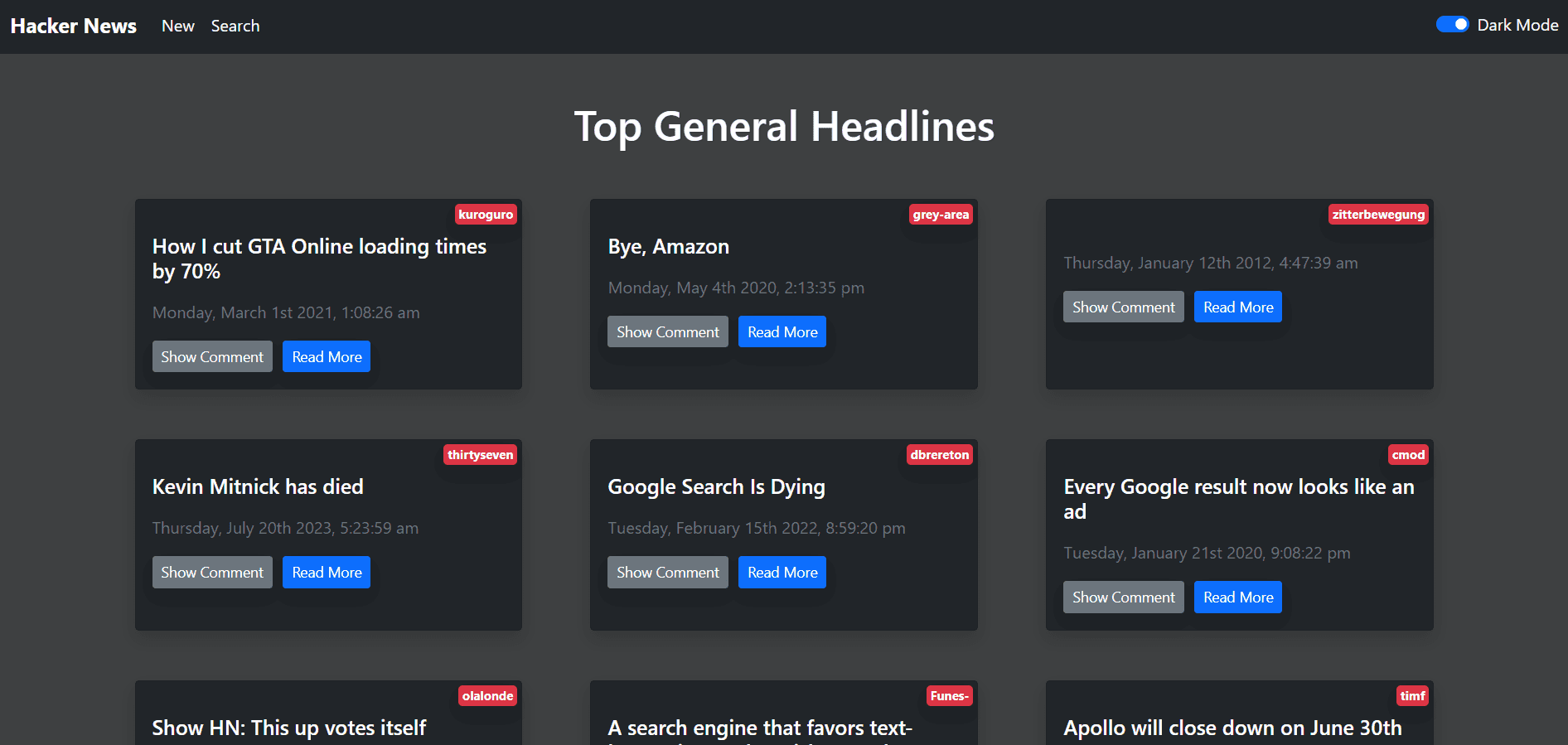Read More on Bye, Amazon card
The height and width of the screenshot is (745, 1568).
coord(782,331)
